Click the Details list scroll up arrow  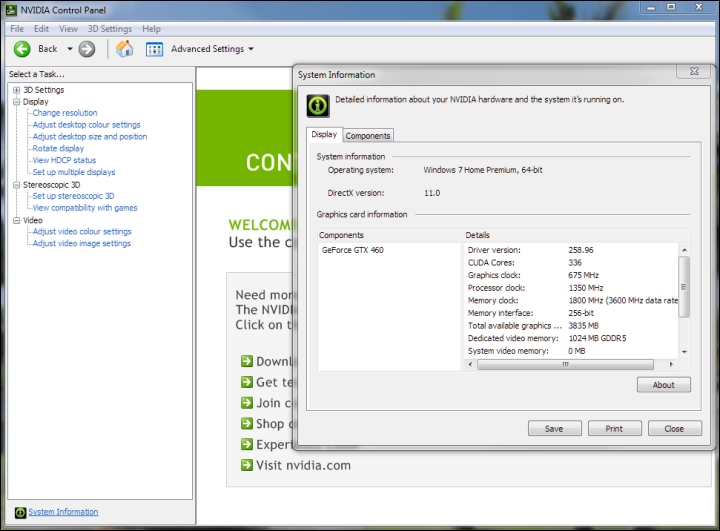pyautogui.click(x=684, y=250)
